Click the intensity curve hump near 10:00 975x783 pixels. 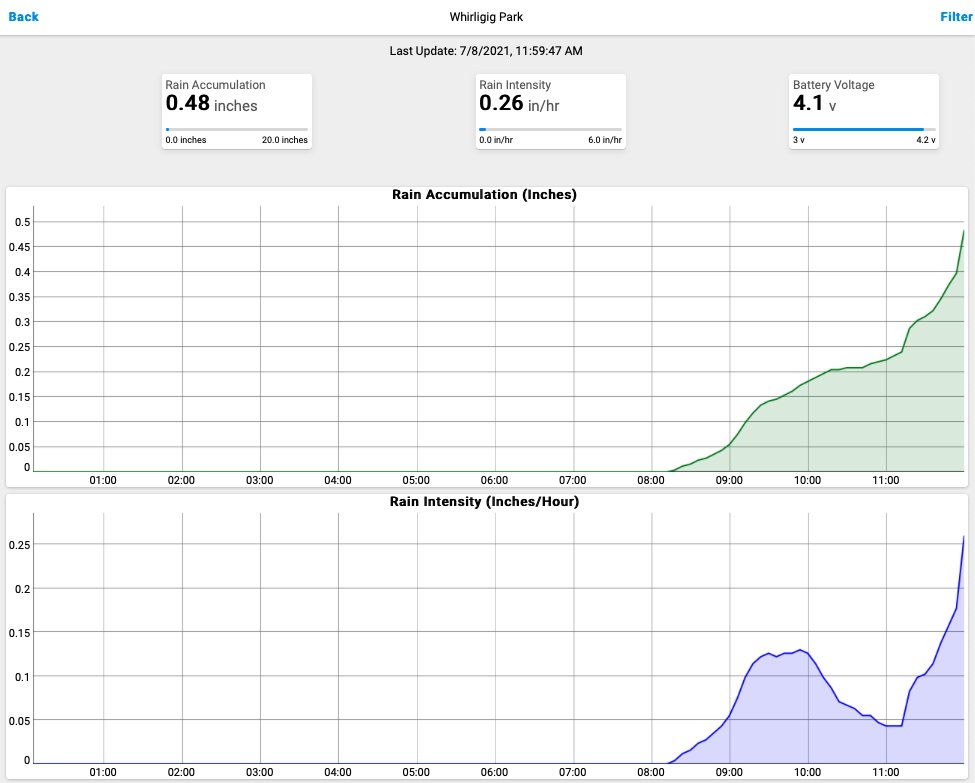click(x=800, y=651)
